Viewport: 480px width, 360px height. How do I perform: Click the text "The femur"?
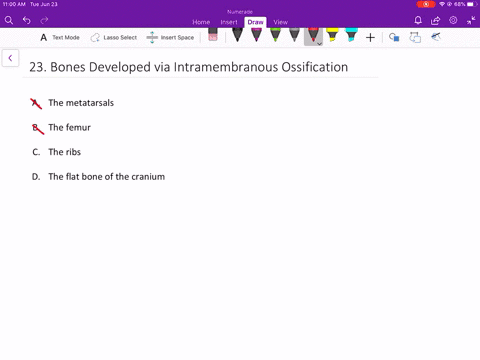click(x=69, y=127)
